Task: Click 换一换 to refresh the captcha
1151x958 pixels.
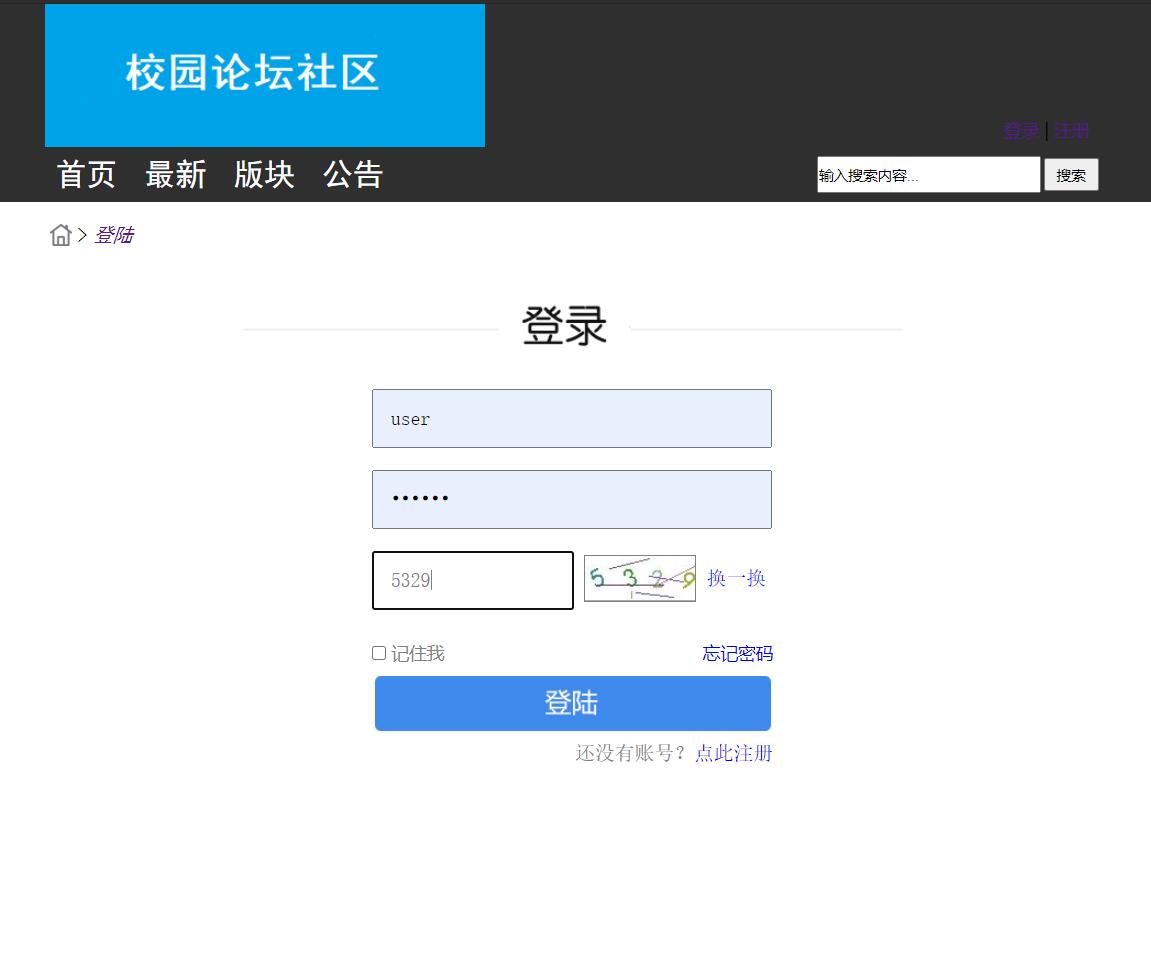Action: click(x=737, y=578)
